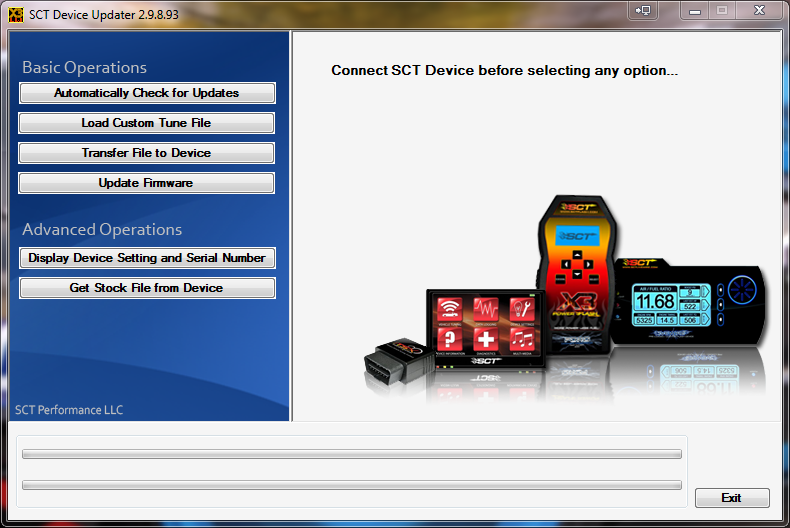
Task: Click Automatically Check for Updates button
Action: (x=147, y=93)
